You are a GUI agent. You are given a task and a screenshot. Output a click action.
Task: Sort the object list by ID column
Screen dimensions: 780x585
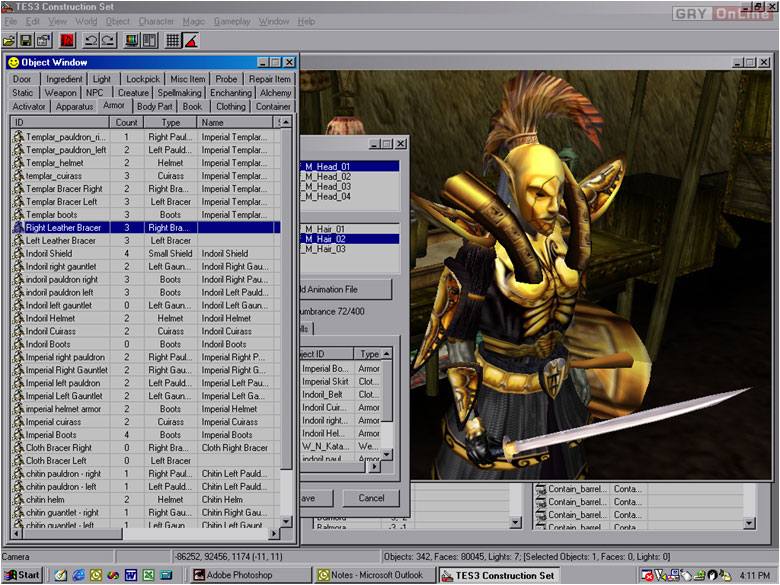coord(60,122)
